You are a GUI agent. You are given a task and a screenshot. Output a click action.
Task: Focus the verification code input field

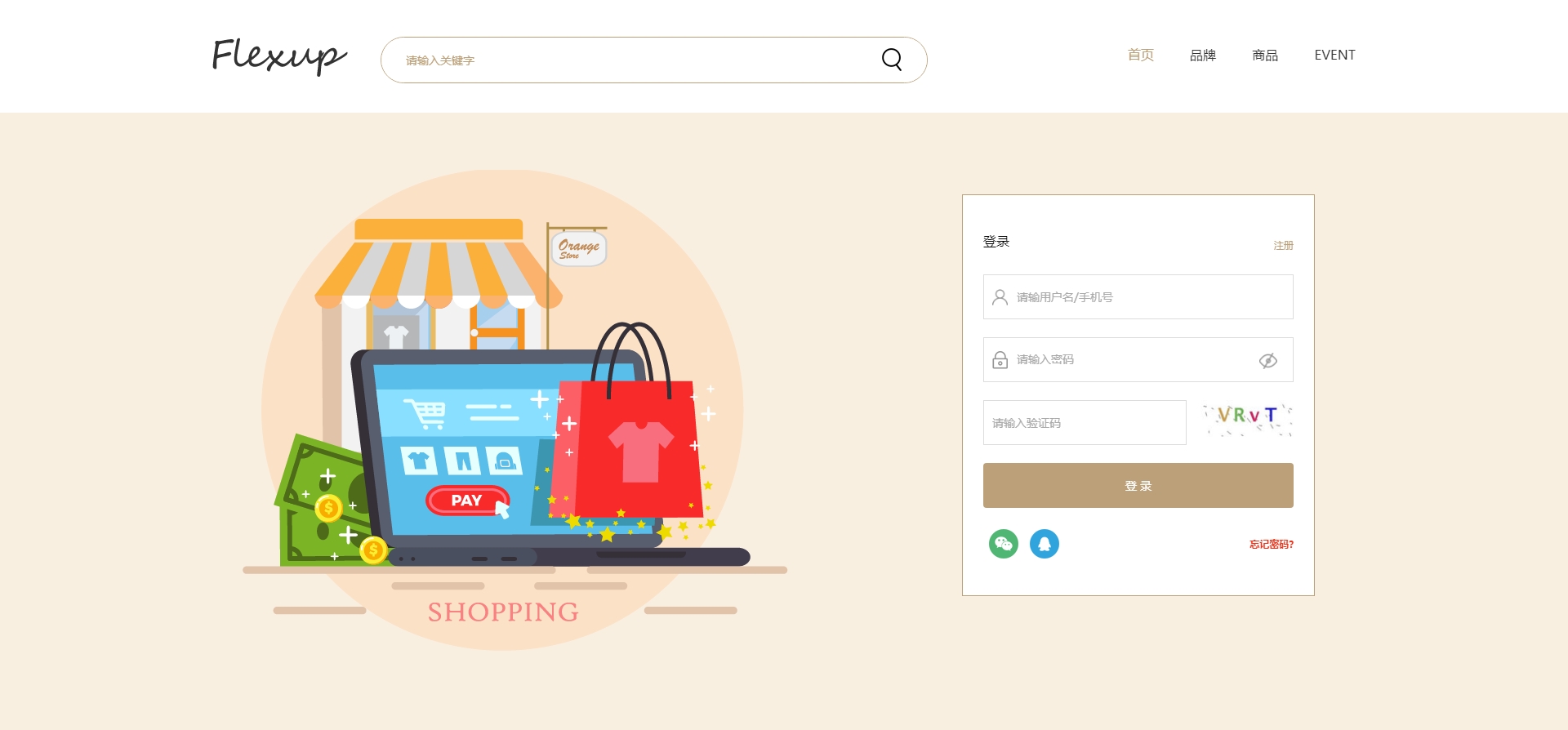click(x=1085, y=423)
